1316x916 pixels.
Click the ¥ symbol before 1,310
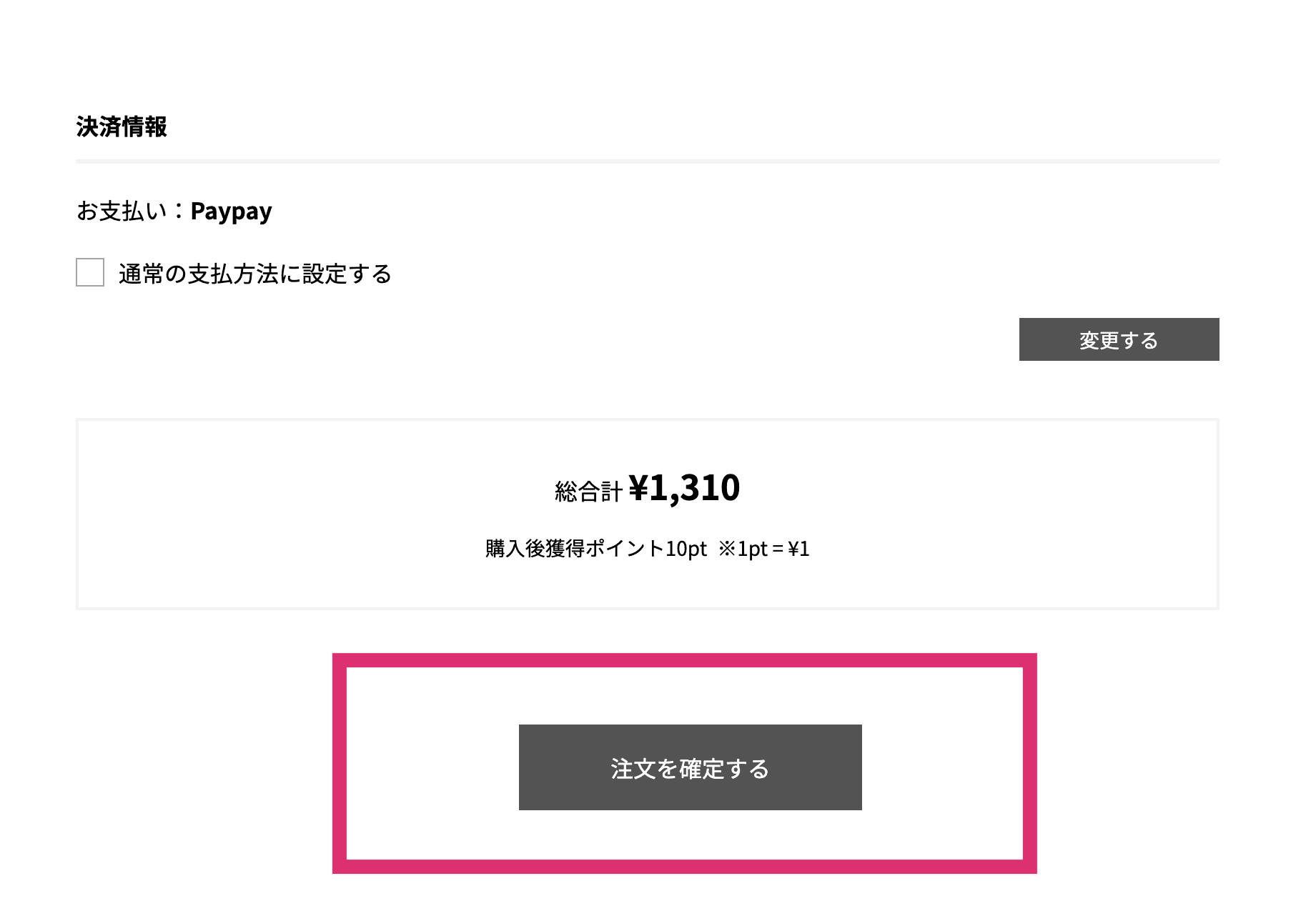pos(638,489)
